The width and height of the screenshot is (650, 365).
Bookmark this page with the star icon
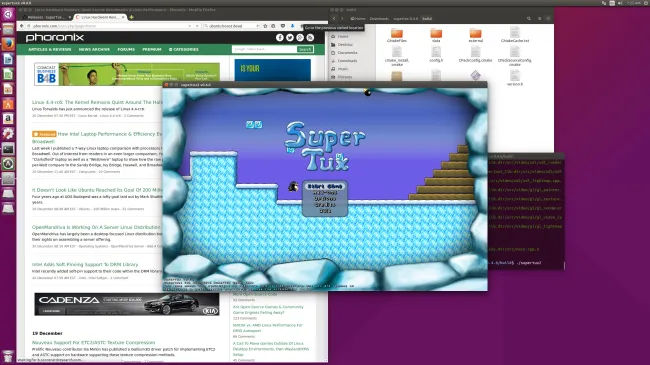pos(265,26)
